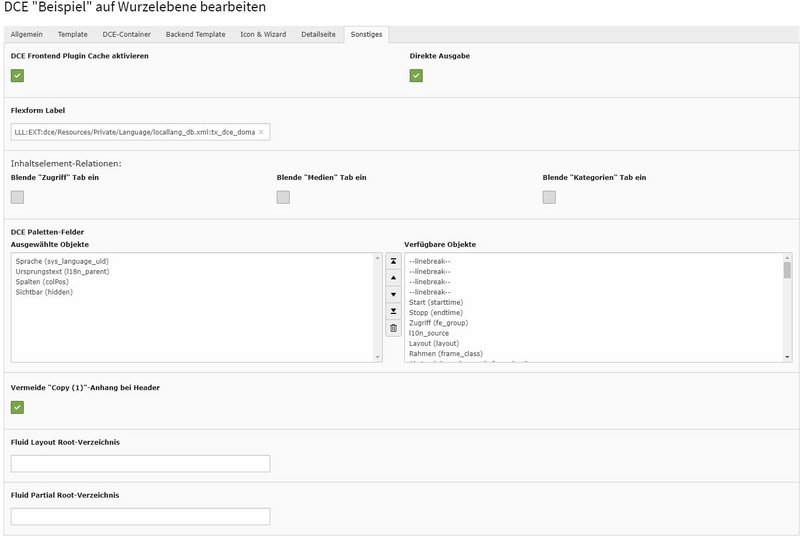Image resolution: width=800 pixels, height=536 pixels.
Task: Click the move-up arrow icon
Action: point(393,277)
